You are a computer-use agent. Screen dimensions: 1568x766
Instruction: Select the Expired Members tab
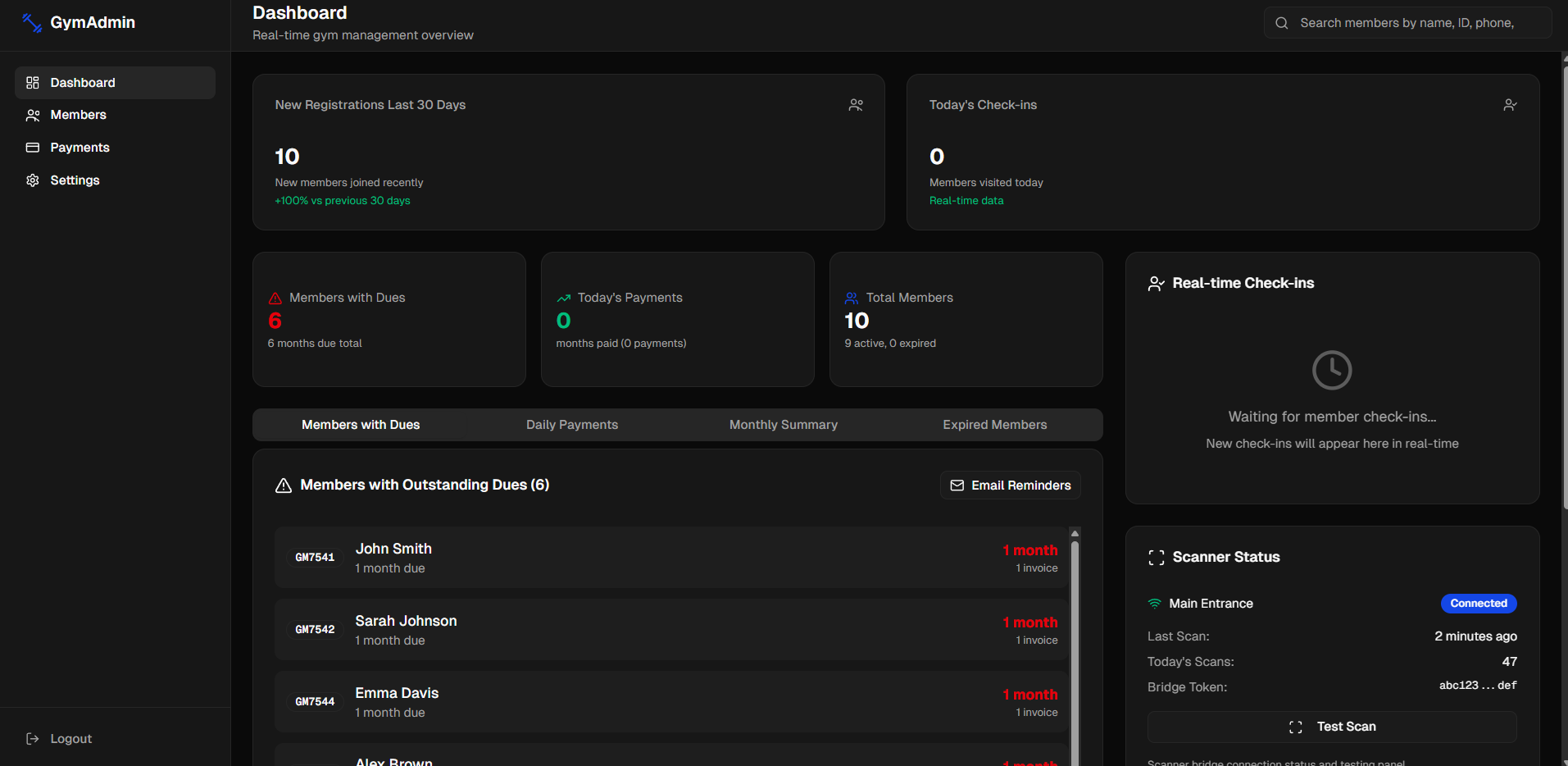coord(994,425)
